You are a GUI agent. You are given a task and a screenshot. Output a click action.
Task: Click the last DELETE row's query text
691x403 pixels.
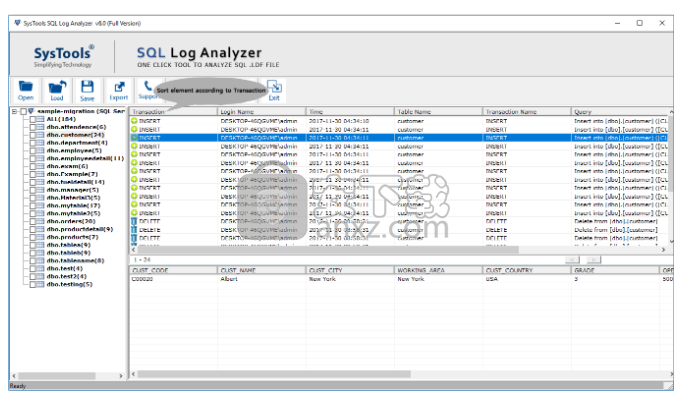[616, 239]
